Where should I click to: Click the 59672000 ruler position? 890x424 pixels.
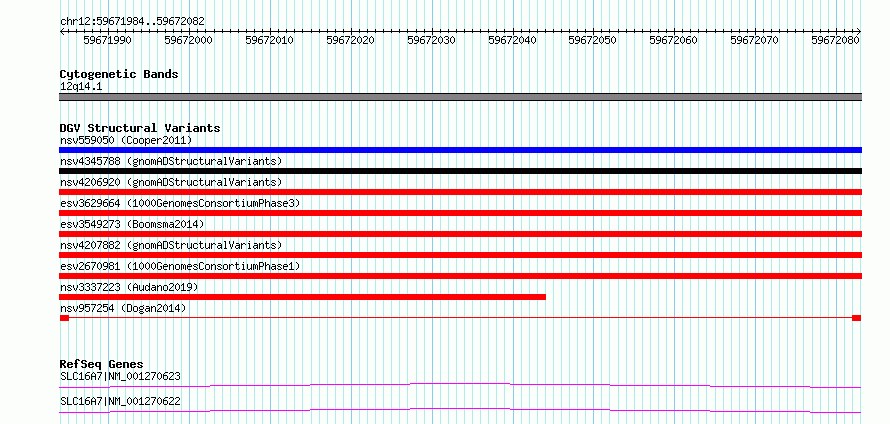coord(188,40)
